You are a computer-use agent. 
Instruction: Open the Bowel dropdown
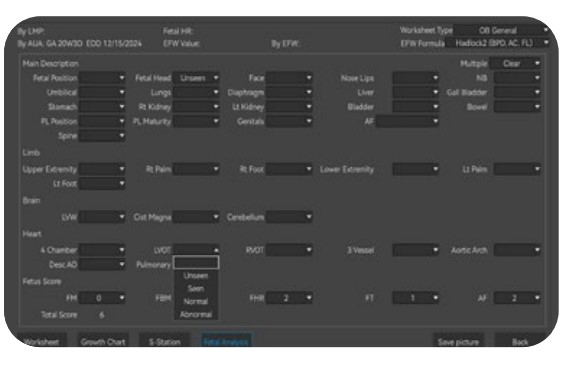[x=517, y=107]
